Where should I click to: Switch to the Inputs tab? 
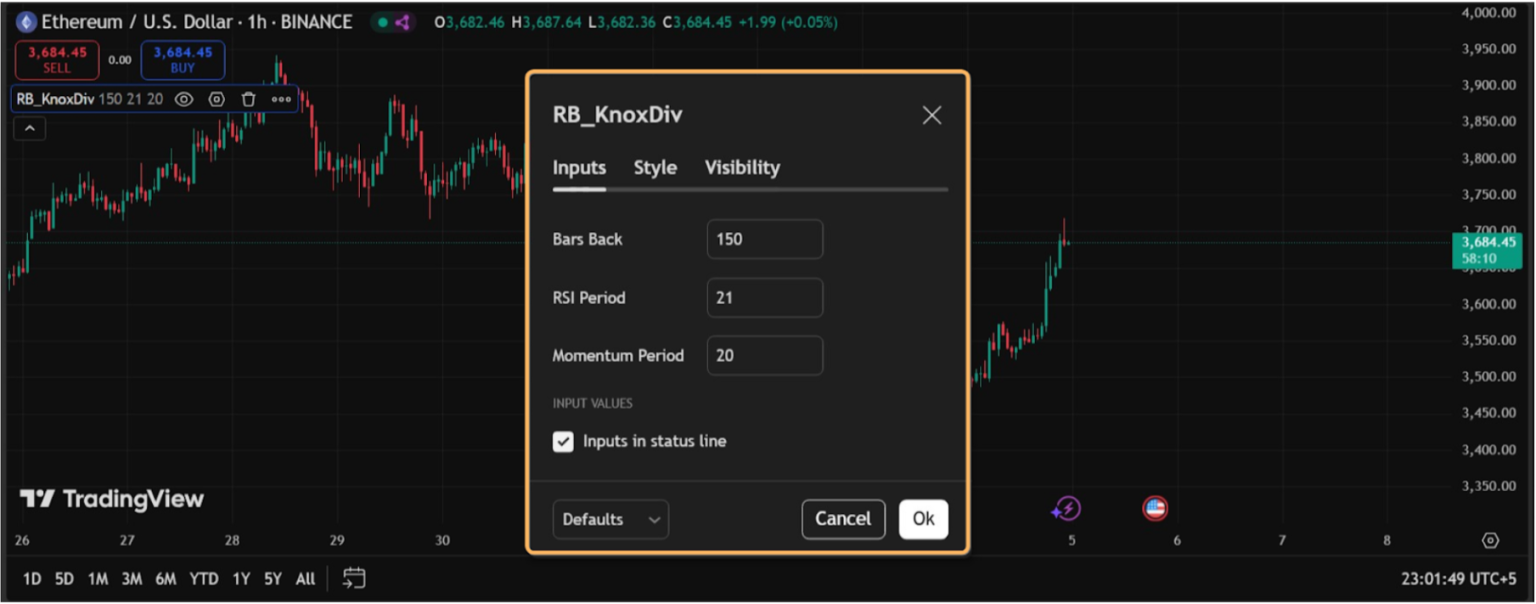coord(579,168)
